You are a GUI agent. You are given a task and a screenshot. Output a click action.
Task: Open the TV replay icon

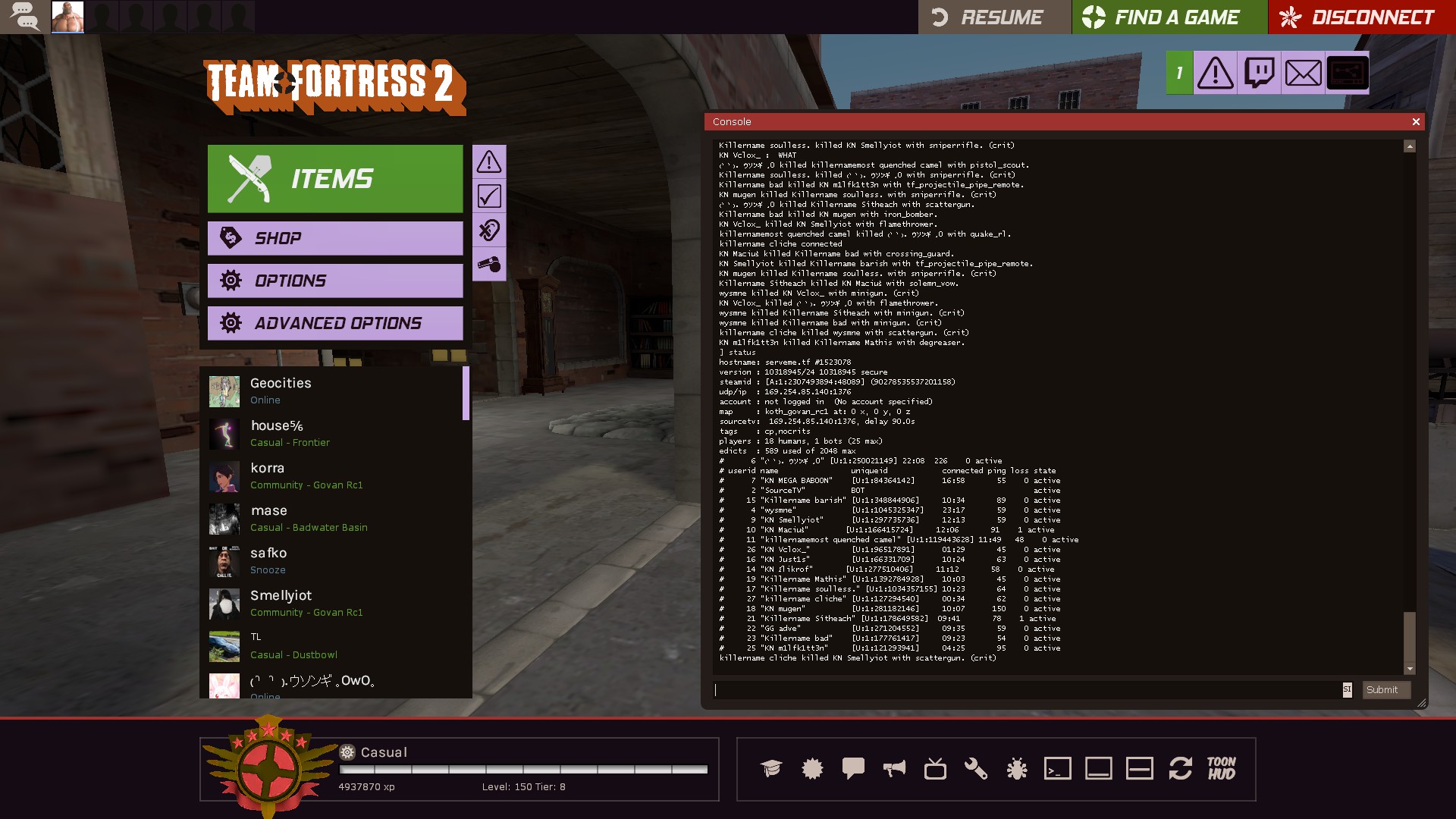(x=934, y=768)
